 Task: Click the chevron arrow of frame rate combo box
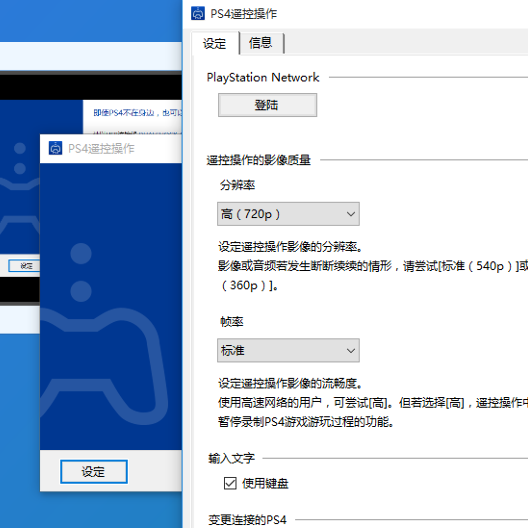coord(351,351)
